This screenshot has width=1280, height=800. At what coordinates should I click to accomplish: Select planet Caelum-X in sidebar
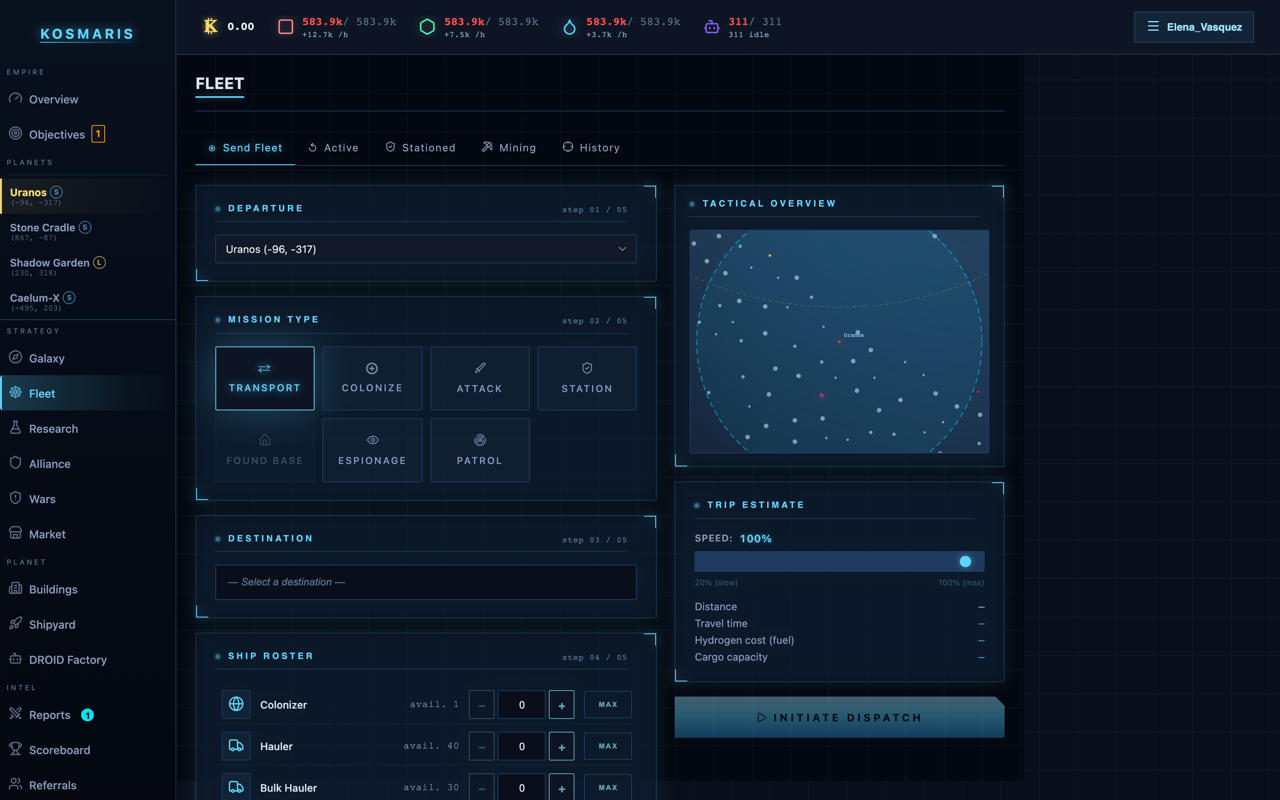[88, 301]
